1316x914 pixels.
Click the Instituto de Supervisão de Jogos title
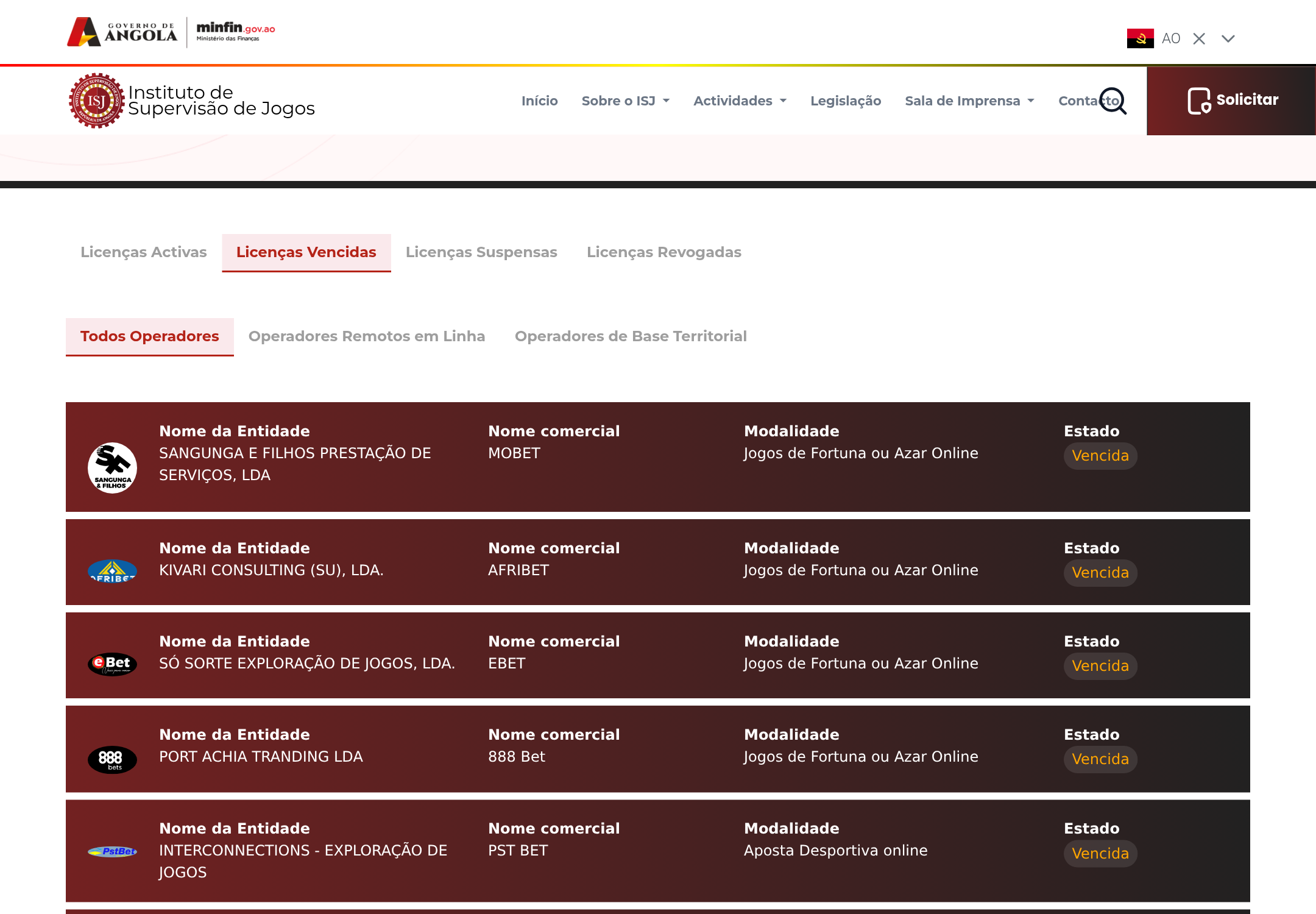(x=221, y=101)
